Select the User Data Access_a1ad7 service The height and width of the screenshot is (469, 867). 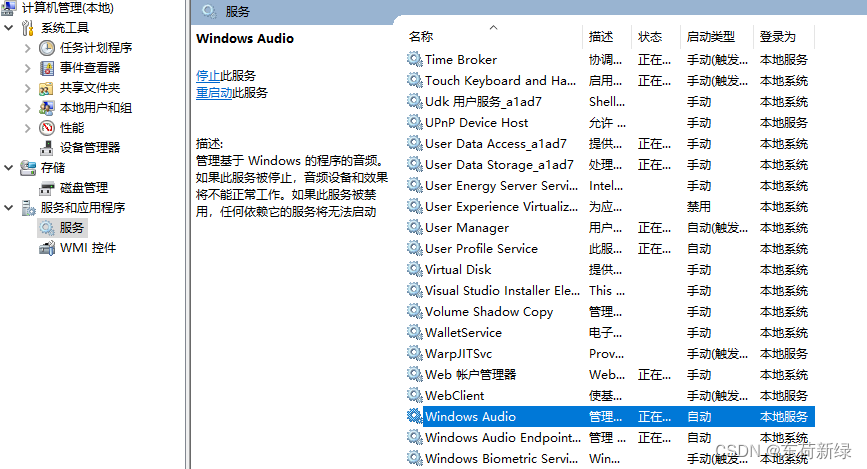[x=610, y=143]
